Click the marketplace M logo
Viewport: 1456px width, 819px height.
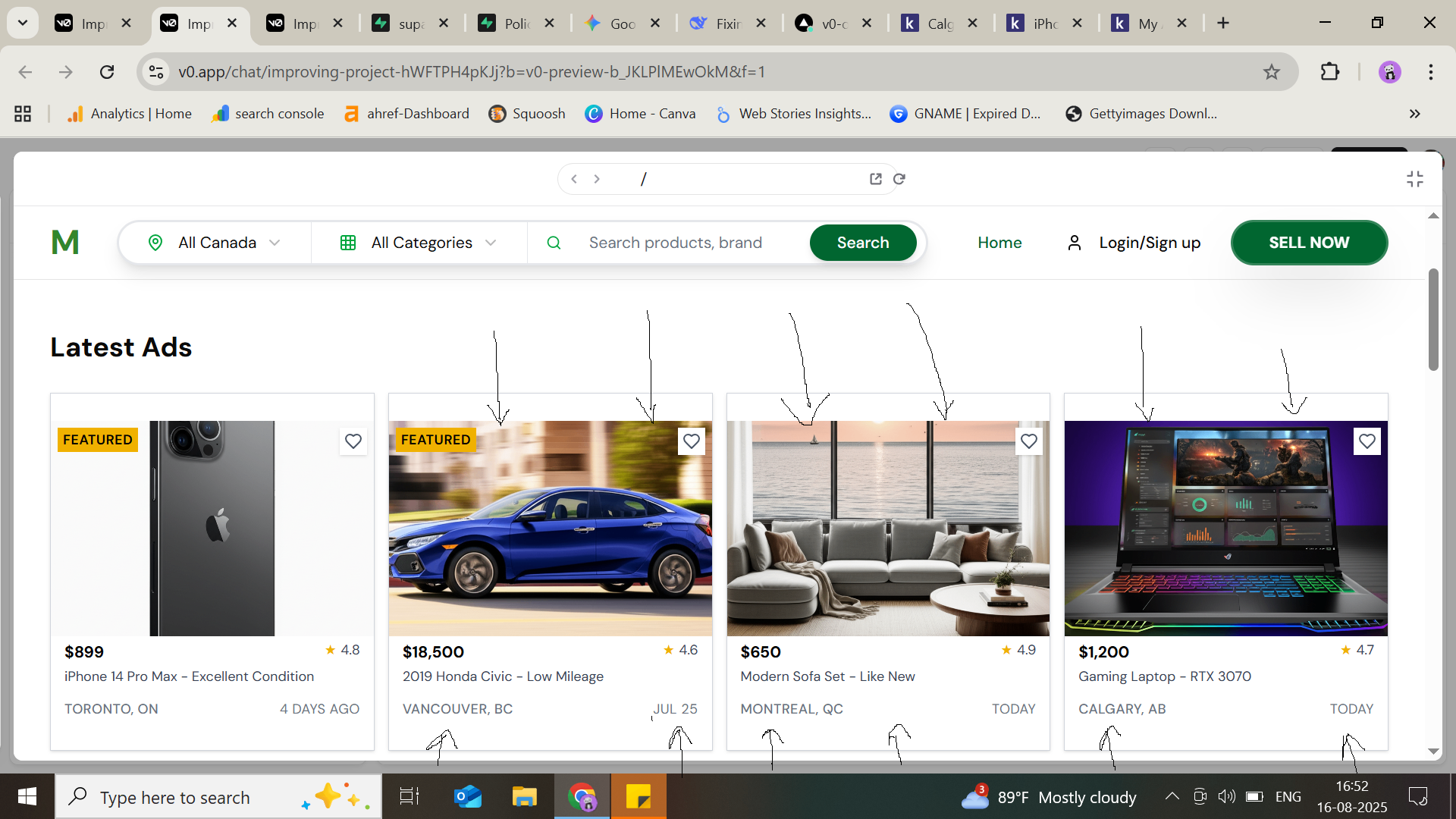tap(65, 242)
